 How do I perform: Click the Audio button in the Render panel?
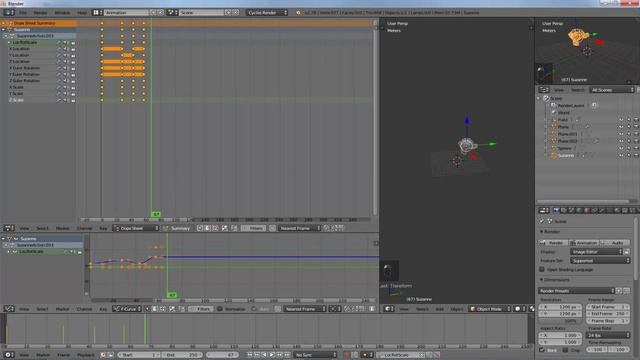coord(615,242)
